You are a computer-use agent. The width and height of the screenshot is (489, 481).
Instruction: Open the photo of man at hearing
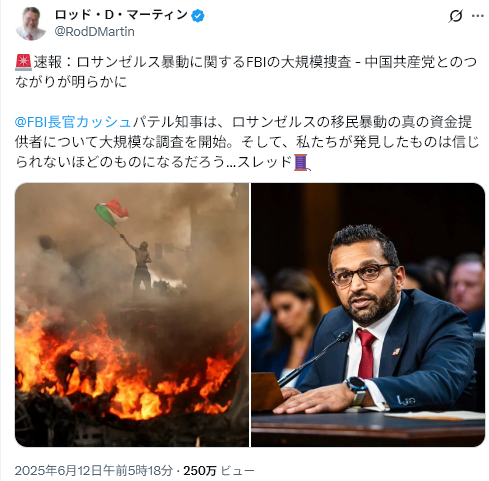click(x=368, y=315)
